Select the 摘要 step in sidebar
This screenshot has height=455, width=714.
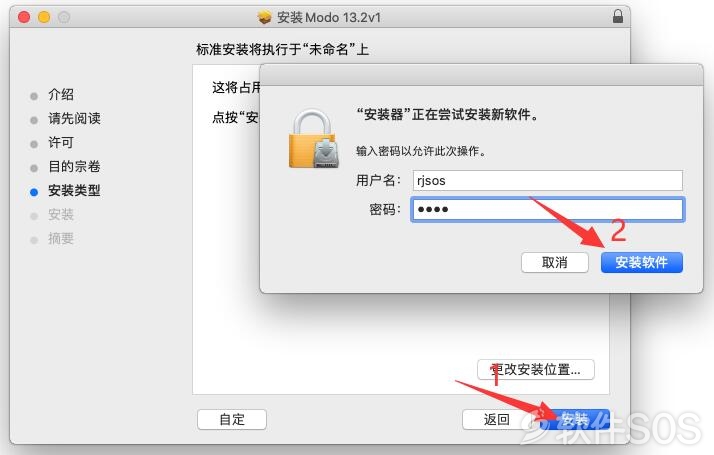[x=61, y=239]
